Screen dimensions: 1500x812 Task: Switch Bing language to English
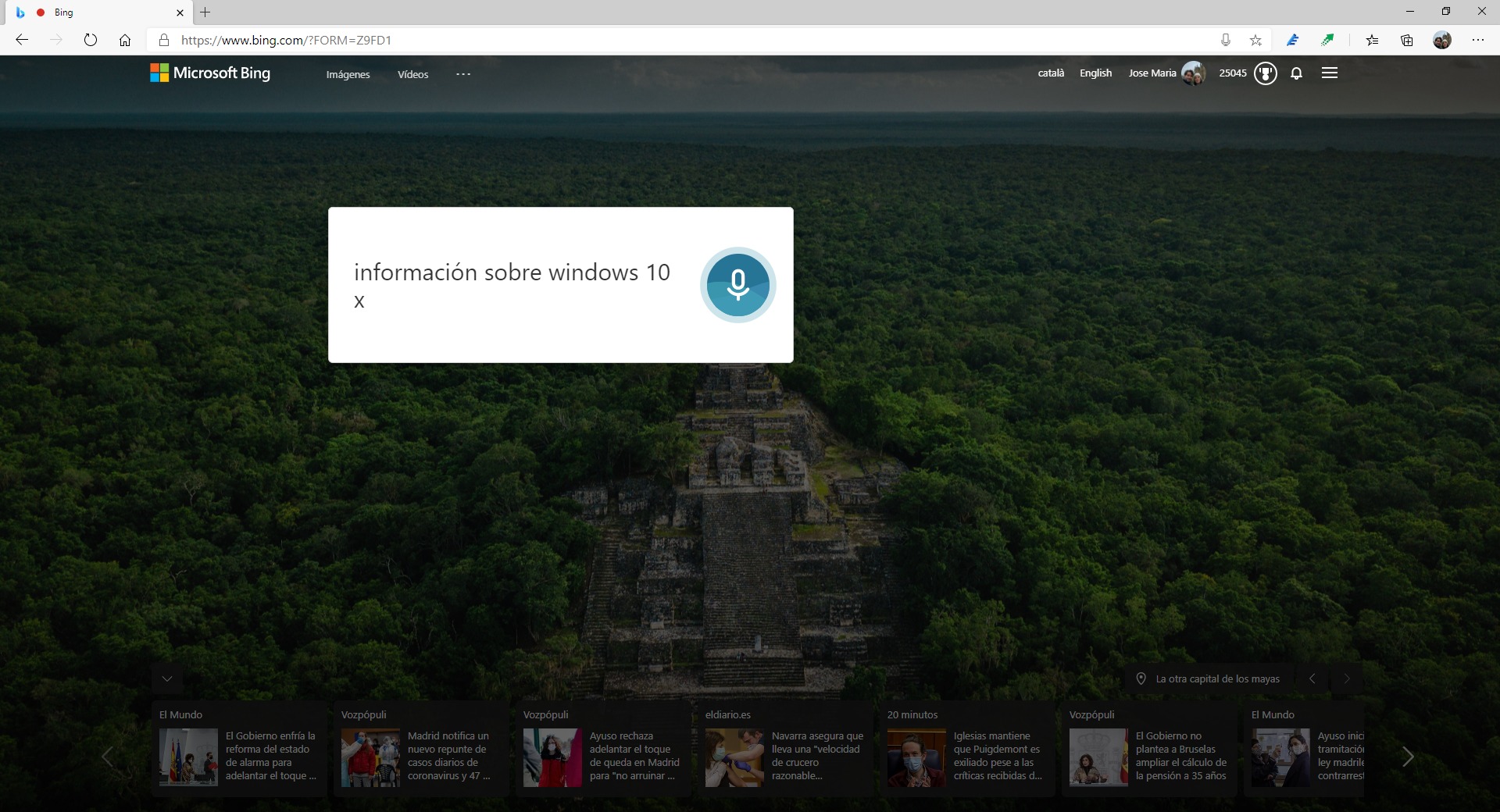coord(1095,73)
